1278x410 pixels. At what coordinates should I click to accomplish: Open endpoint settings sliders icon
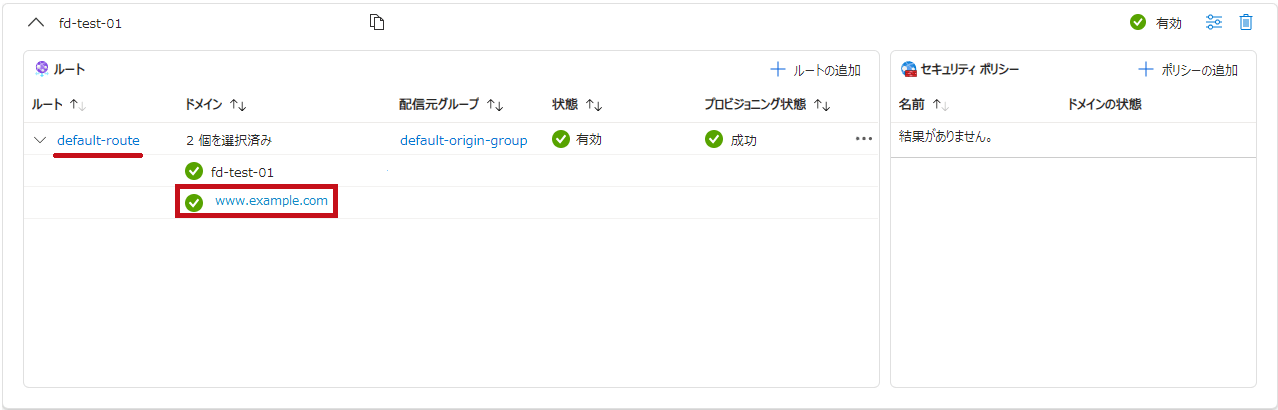[x=1214, y=22]
